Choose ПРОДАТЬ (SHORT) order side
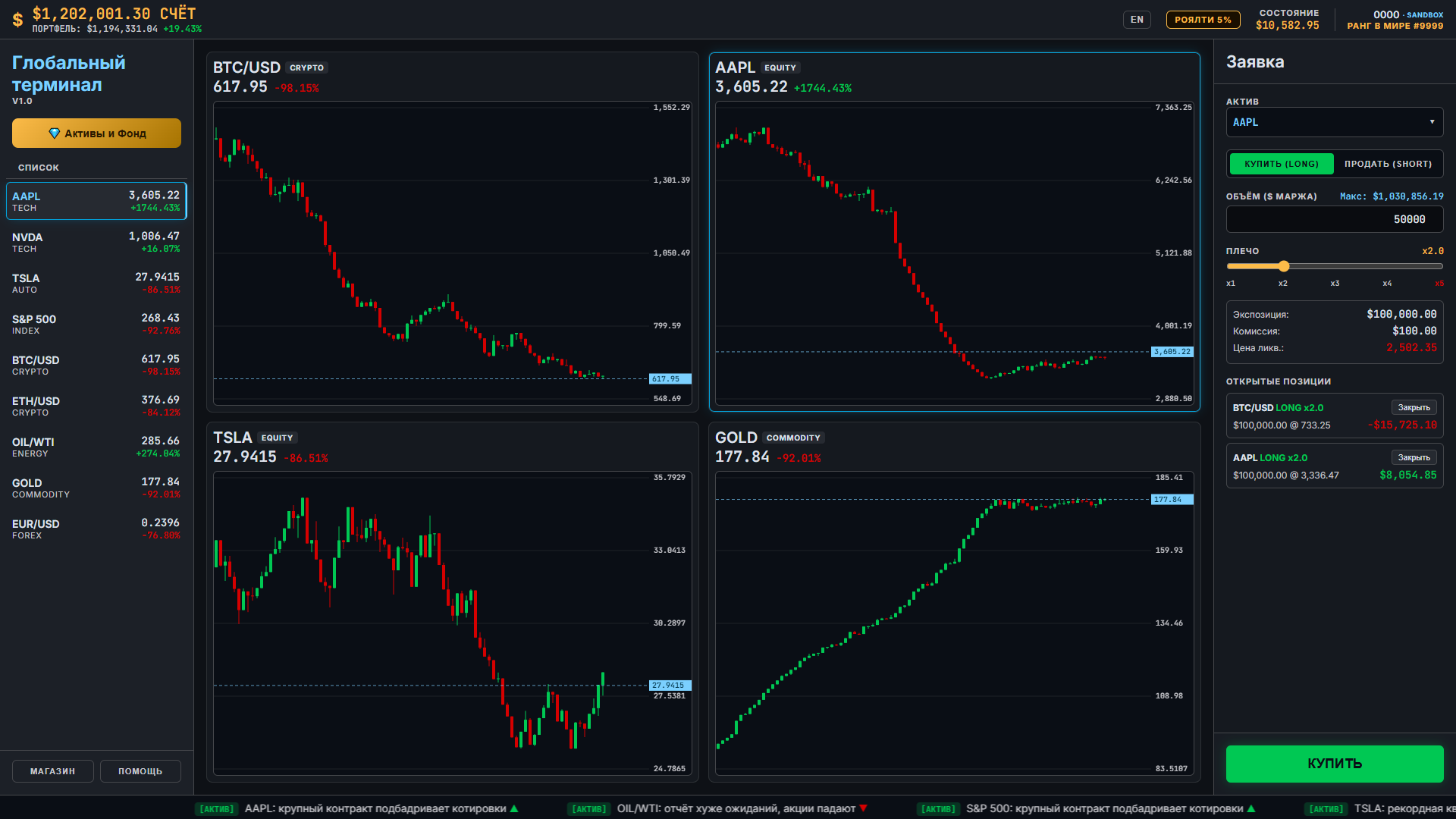This screenshot has width=1456, height=819. pyautogui.click(x=1388, y=164)
